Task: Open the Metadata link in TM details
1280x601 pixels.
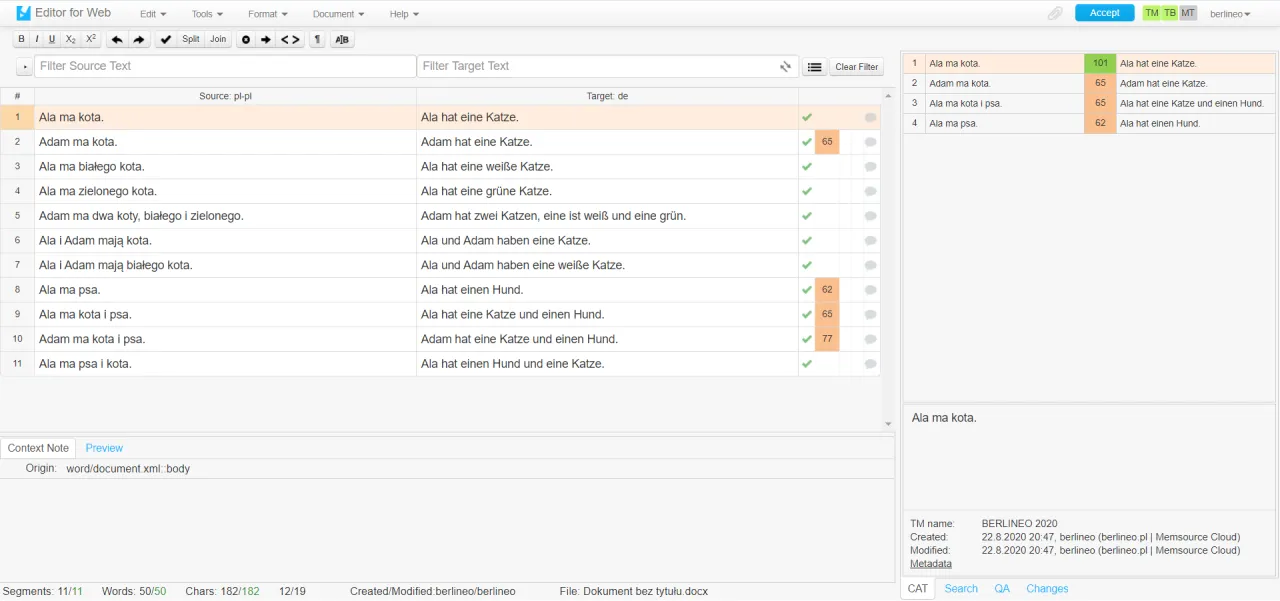Action: pyautogui.click(x=930, y=564)
